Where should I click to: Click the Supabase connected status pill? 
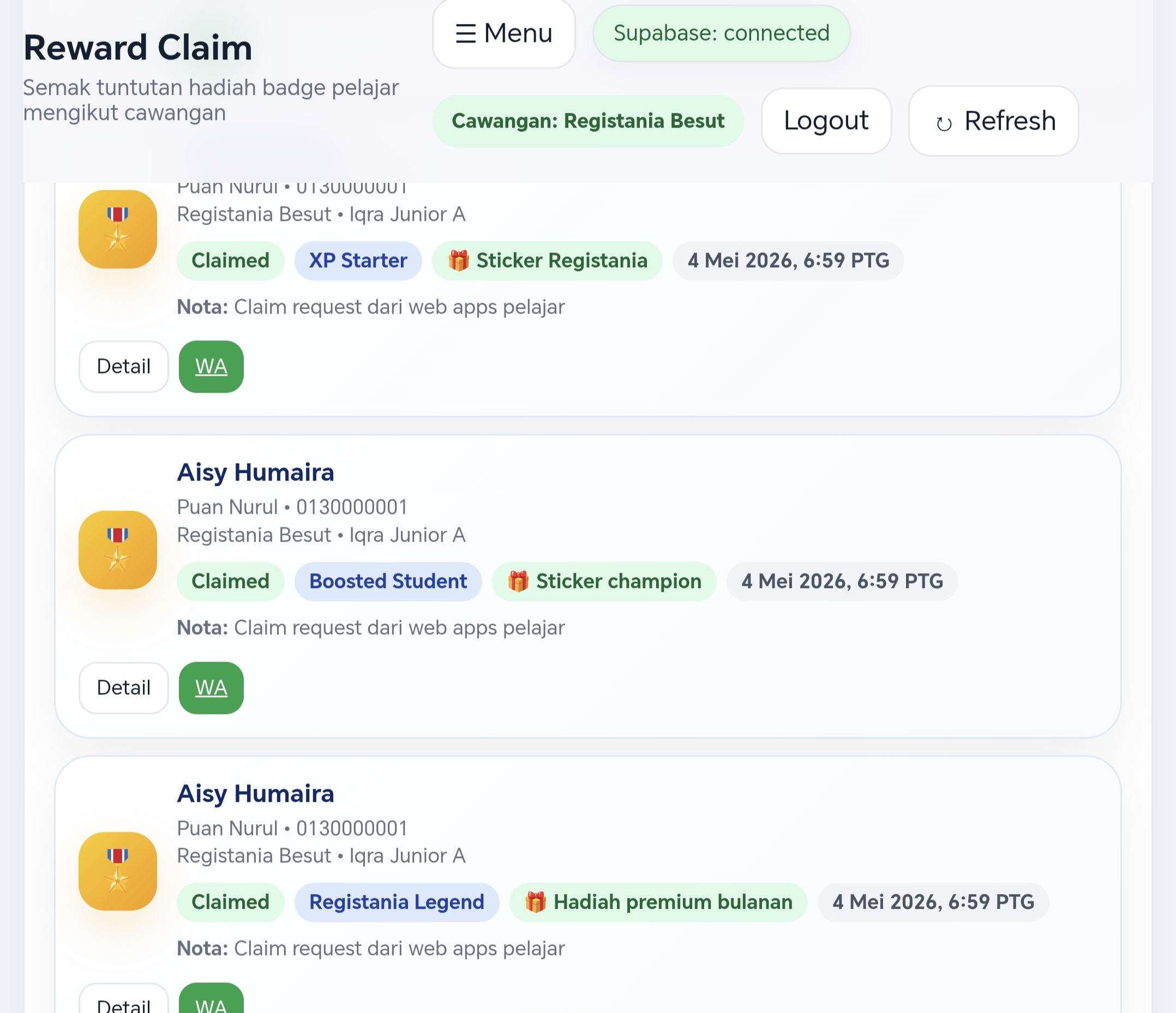click(x=722, y=33)
